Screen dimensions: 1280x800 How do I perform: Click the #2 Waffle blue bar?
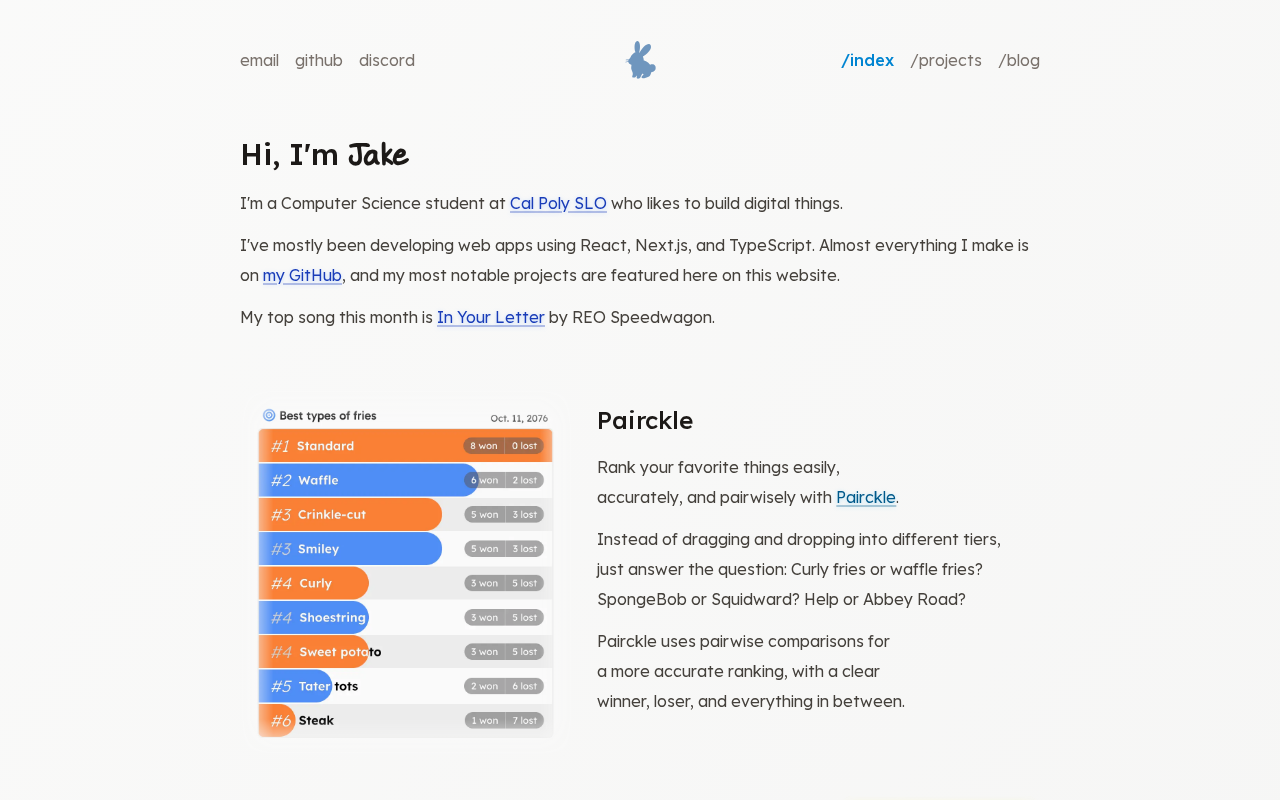(x=369, y=480)
